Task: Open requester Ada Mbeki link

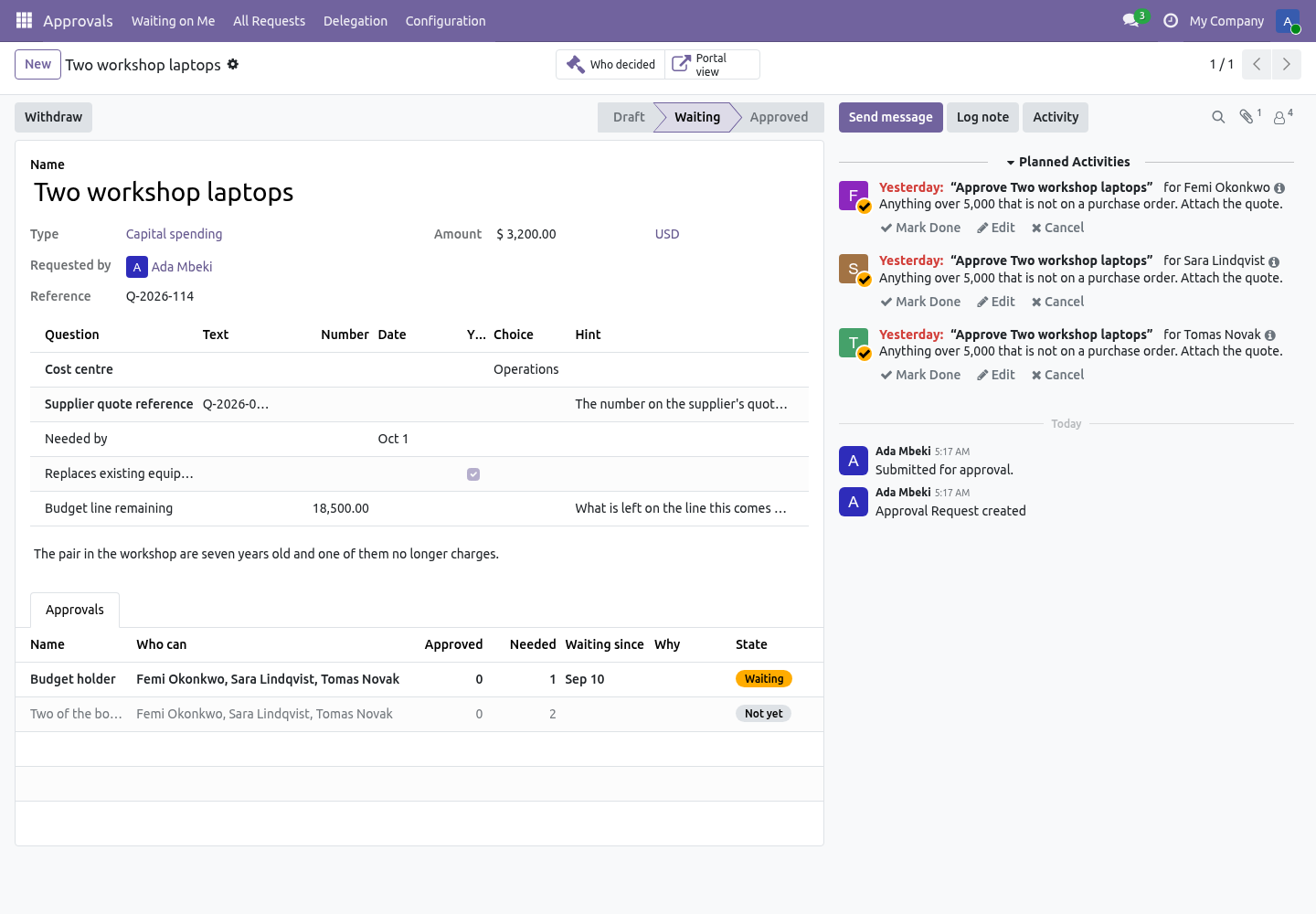Action: (182, 267)
